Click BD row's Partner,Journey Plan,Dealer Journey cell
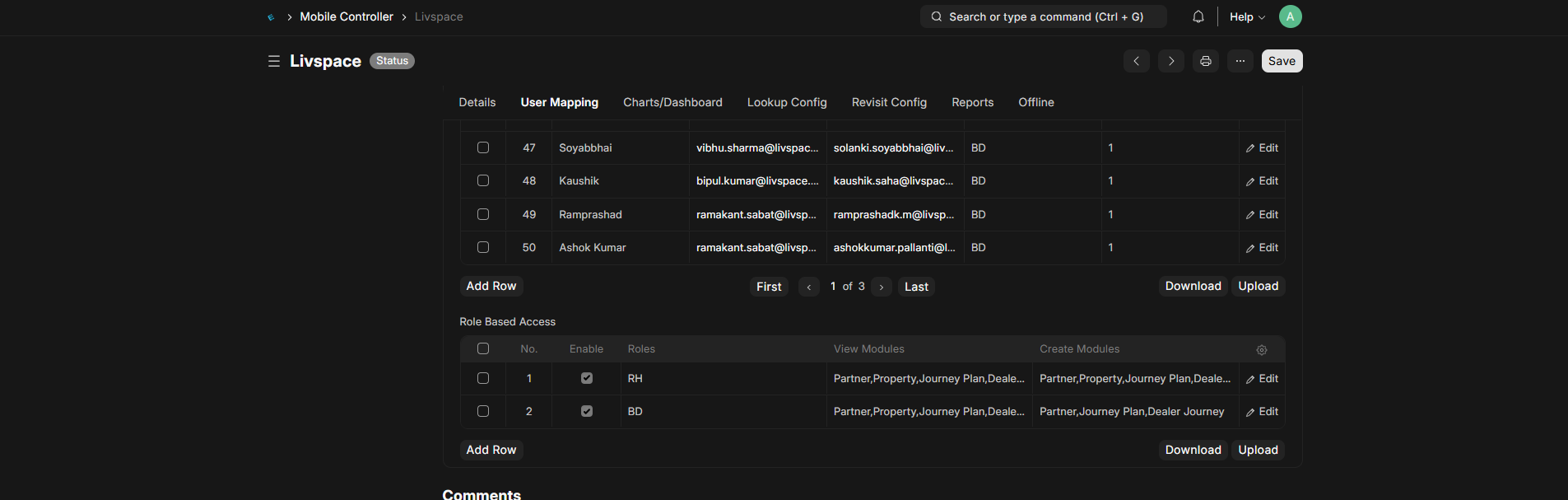Screen dimensions: 1568x500 pos(1136,412)
